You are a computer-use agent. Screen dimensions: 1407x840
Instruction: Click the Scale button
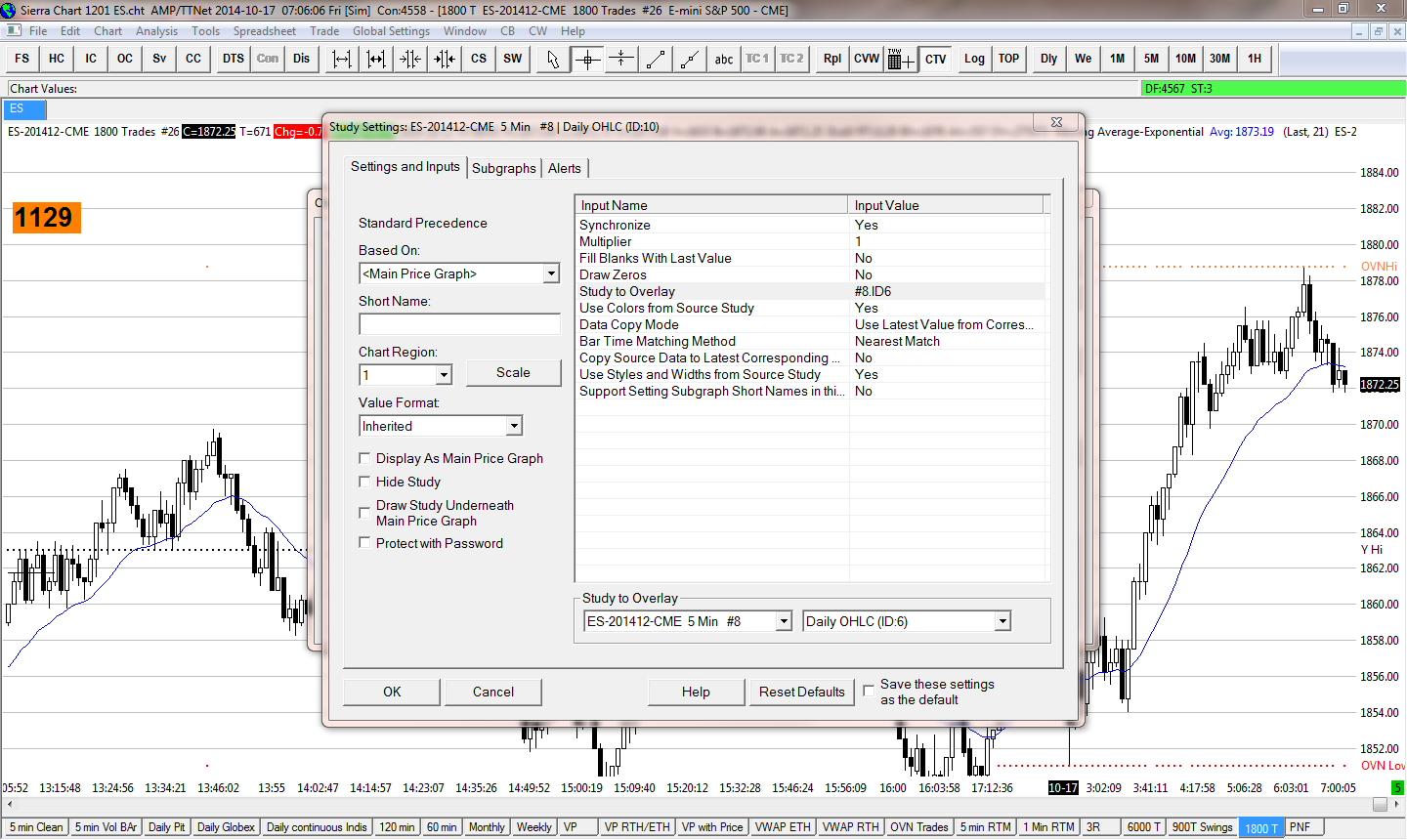click(x=513, y=372)
